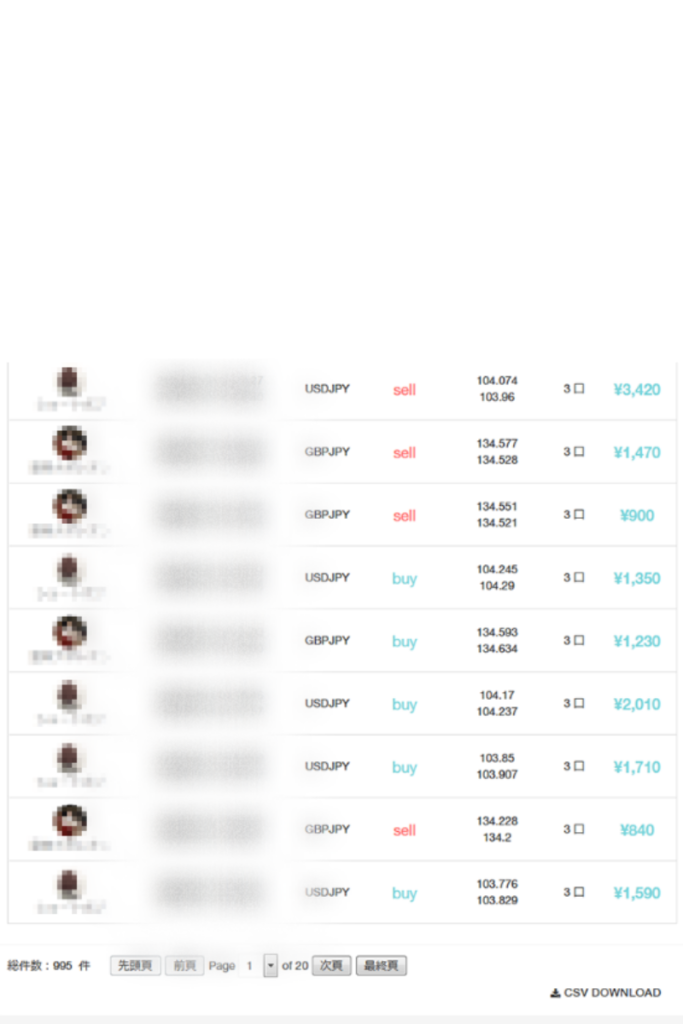Click the avatar in the ¥900 row

pyautogui.click(x=69, y=506)
